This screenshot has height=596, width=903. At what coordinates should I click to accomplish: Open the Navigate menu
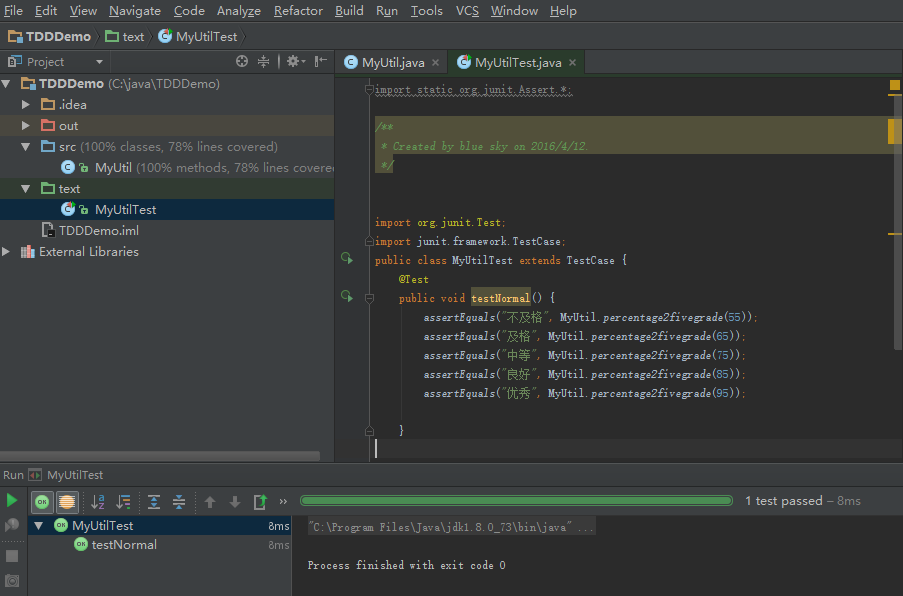click(135, 11)
